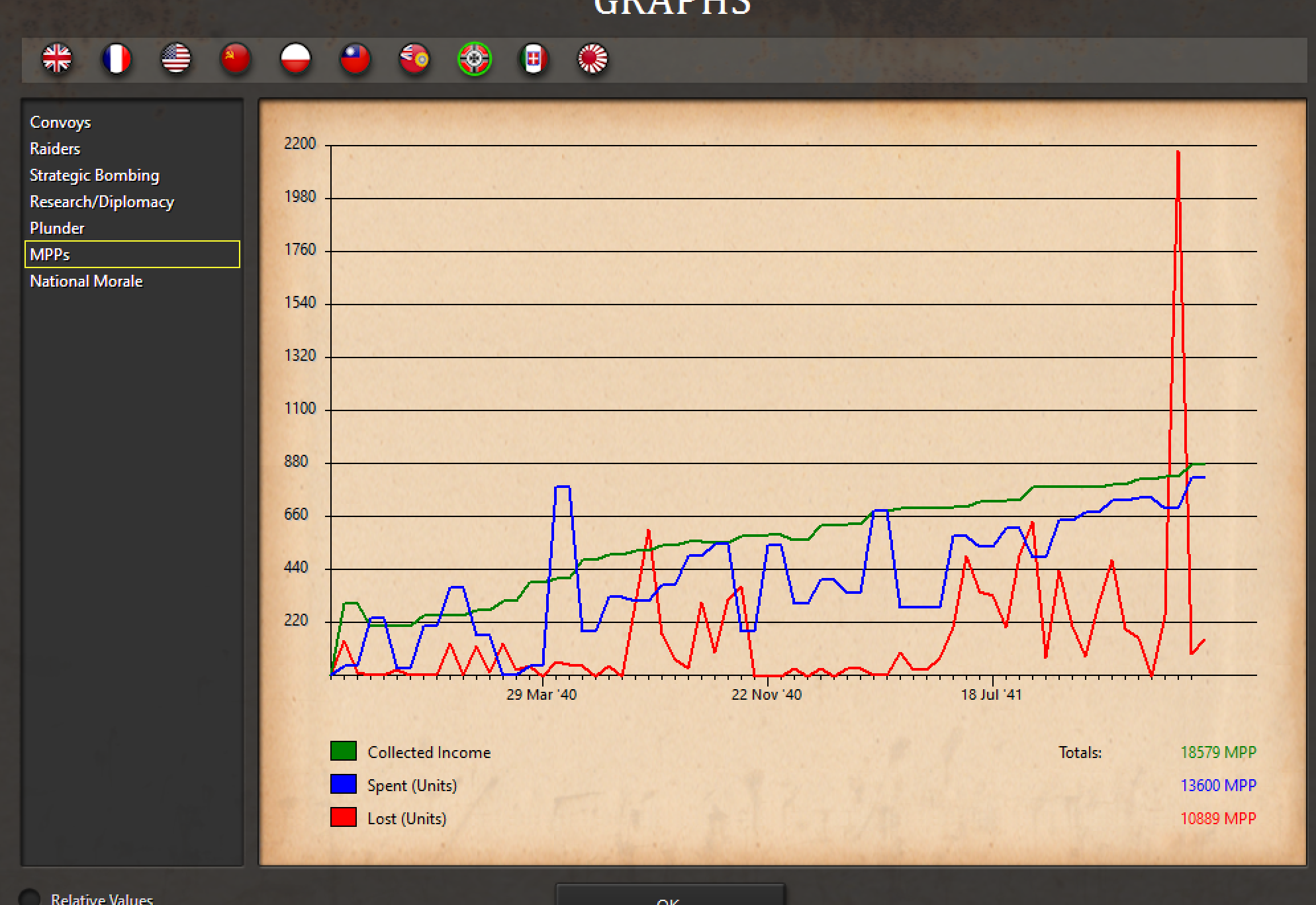View Nationalist China's graphs via its flag
Image resolution: width=1316 pixels, height=905 pixels.
click(x=355, y=59)
